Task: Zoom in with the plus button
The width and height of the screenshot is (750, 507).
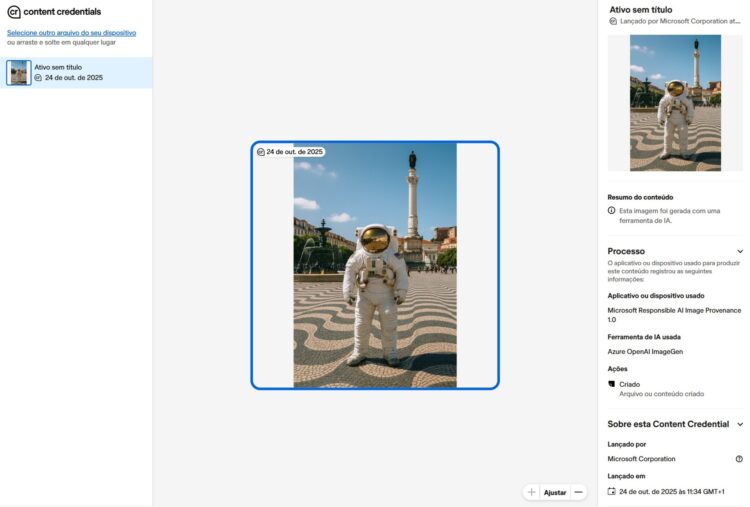Action: 531,492
